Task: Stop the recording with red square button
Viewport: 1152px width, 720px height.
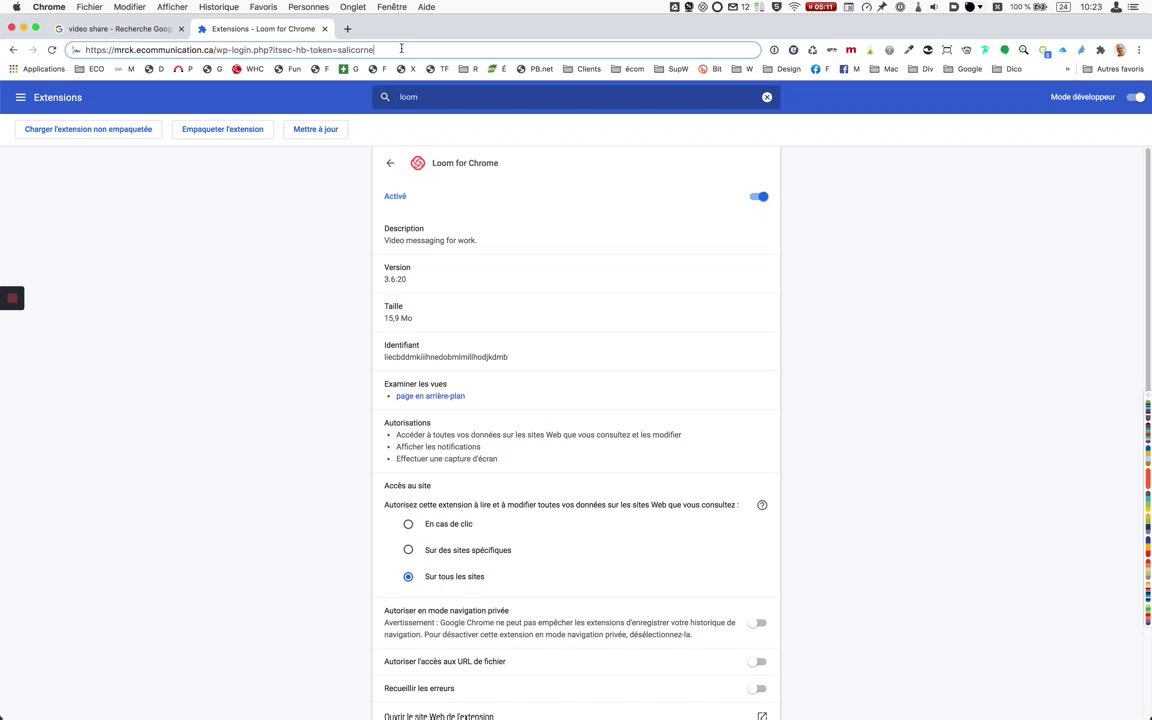Action: click(x=12, y=298)
